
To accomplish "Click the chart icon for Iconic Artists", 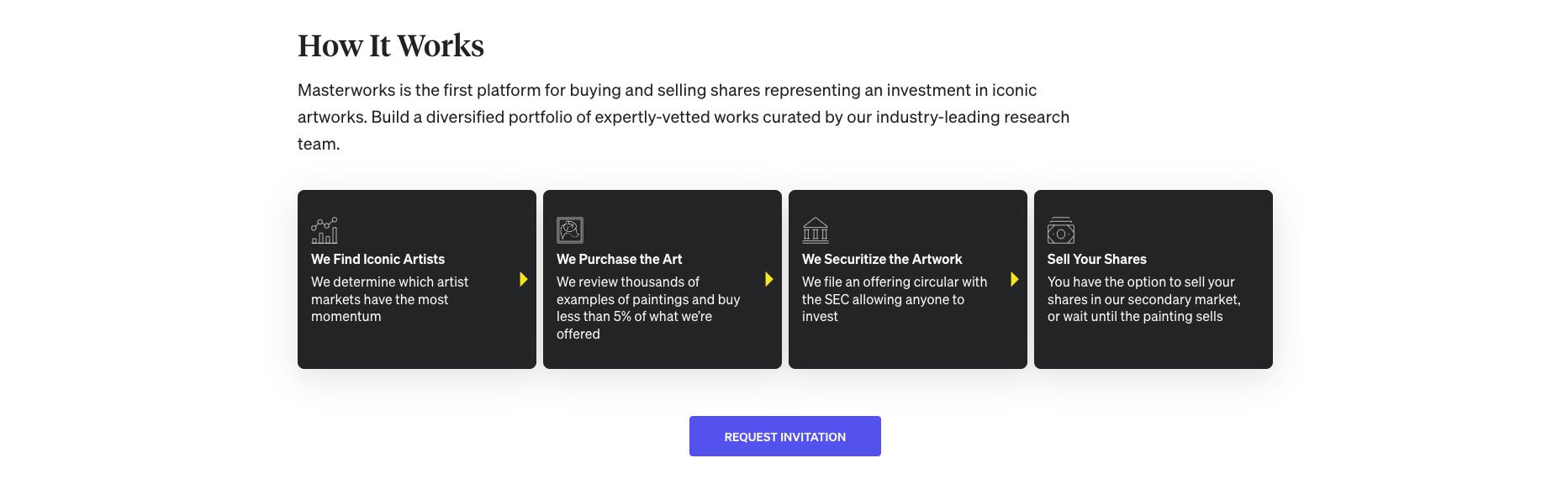I will 325,230.
